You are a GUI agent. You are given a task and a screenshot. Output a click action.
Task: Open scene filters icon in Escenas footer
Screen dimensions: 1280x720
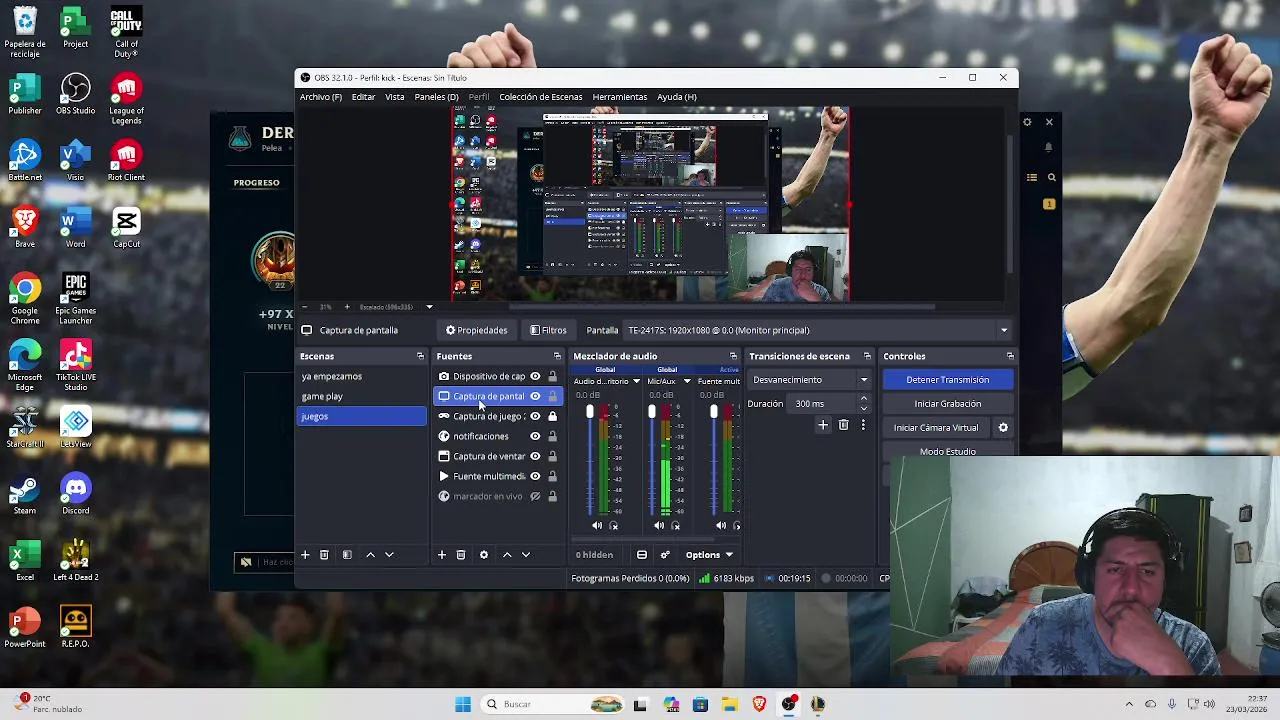347,555
